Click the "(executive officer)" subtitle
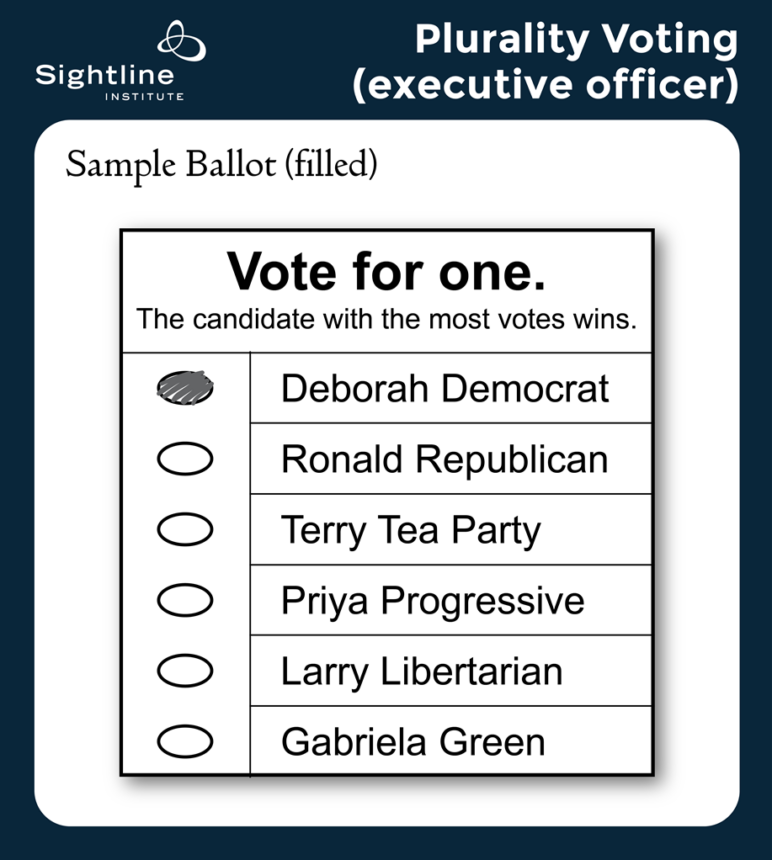Image resolution: width=772 pixels, height=860 pixels. [x=545, y=85]
